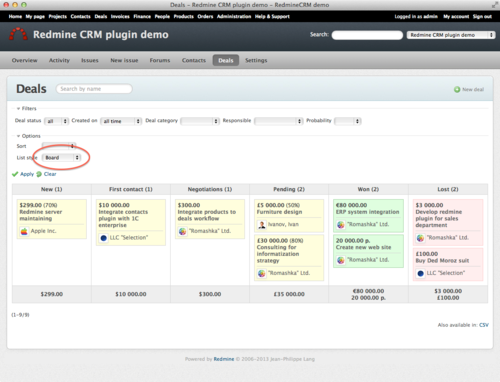Click the Apply link
This screenshot has width=500, height=382.
(x=27, y=174)
